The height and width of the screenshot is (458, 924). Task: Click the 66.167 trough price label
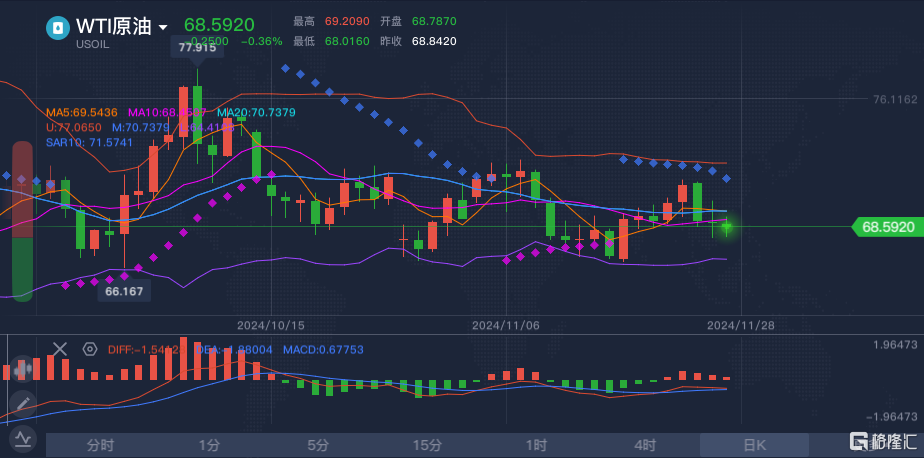124,291
